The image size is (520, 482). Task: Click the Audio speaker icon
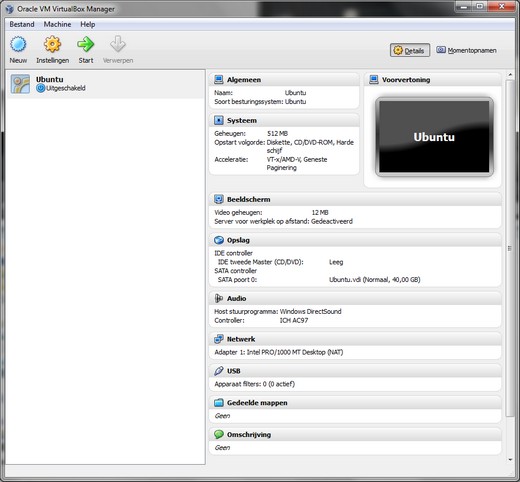point(219,298)
